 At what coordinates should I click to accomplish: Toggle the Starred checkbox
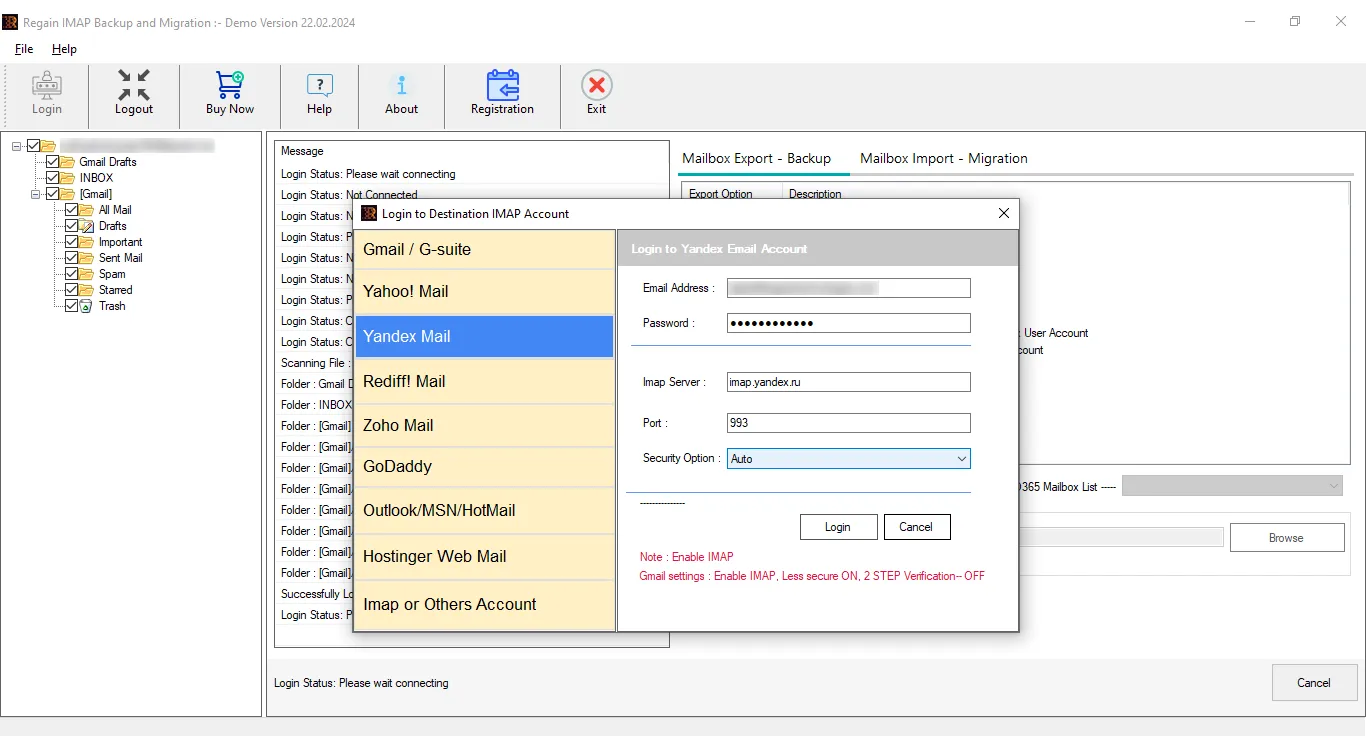coord(71,290)
